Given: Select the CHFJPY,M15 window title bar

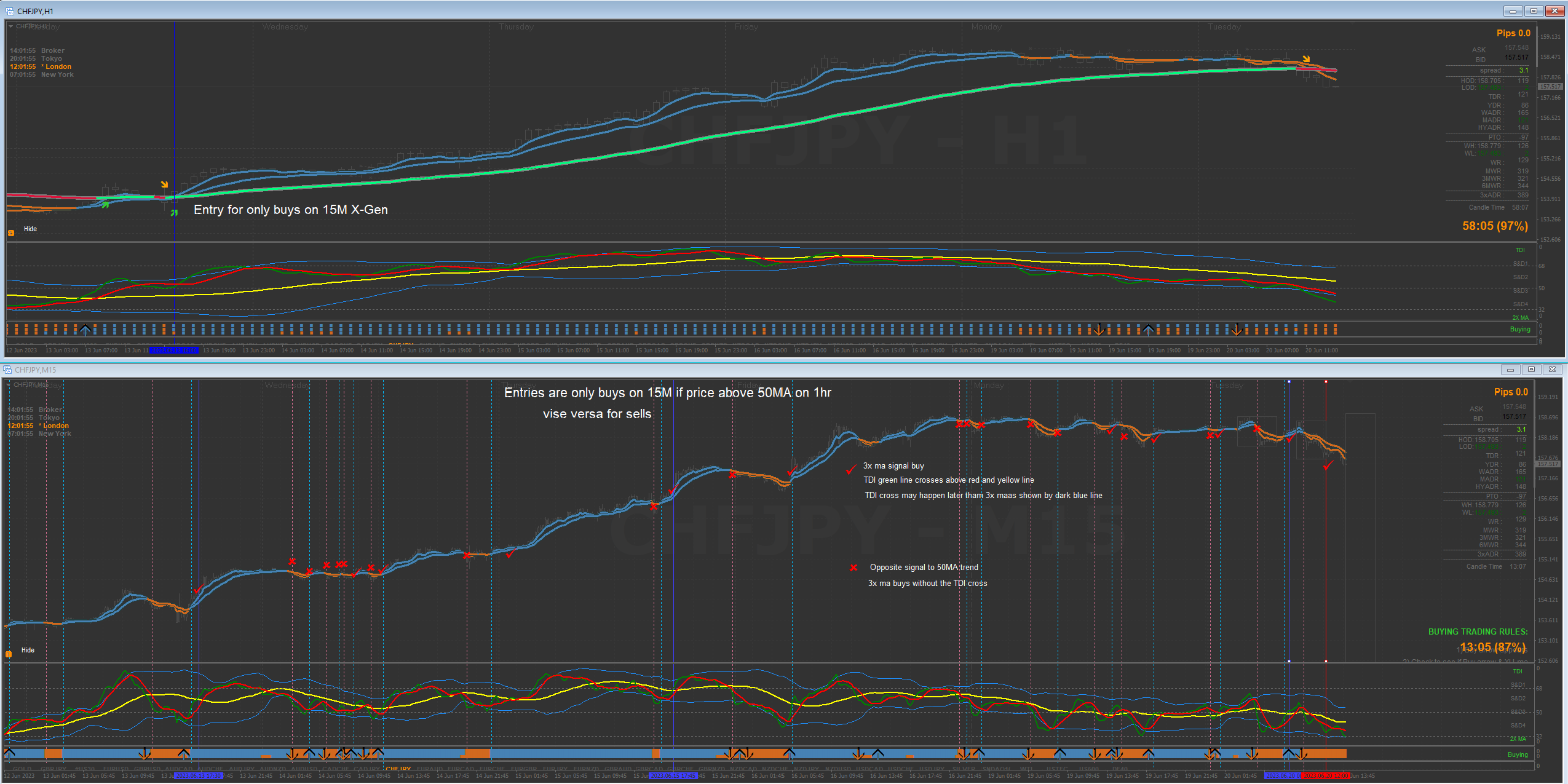Looking at the screenshot, I should point(738,370).
